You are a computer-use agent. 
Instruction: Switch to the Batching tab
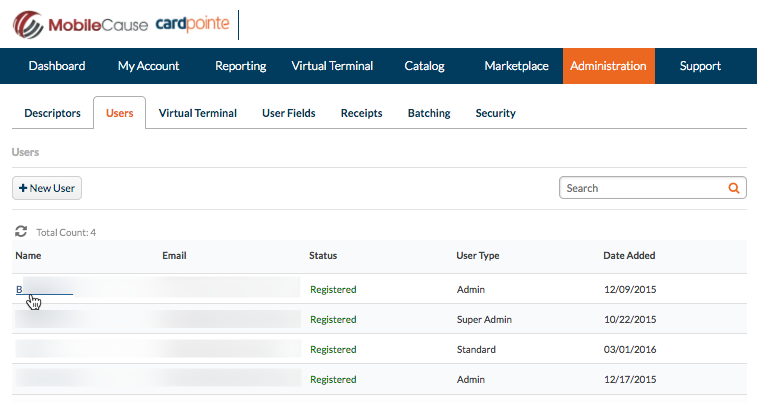point(429,113)
